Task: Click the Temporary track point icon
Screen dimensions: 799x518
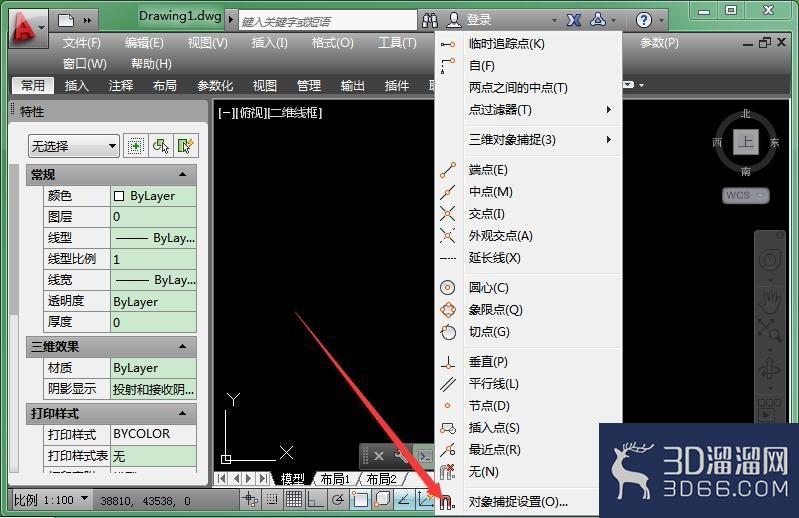Action: pyautogui.click(x=447, y=44)
